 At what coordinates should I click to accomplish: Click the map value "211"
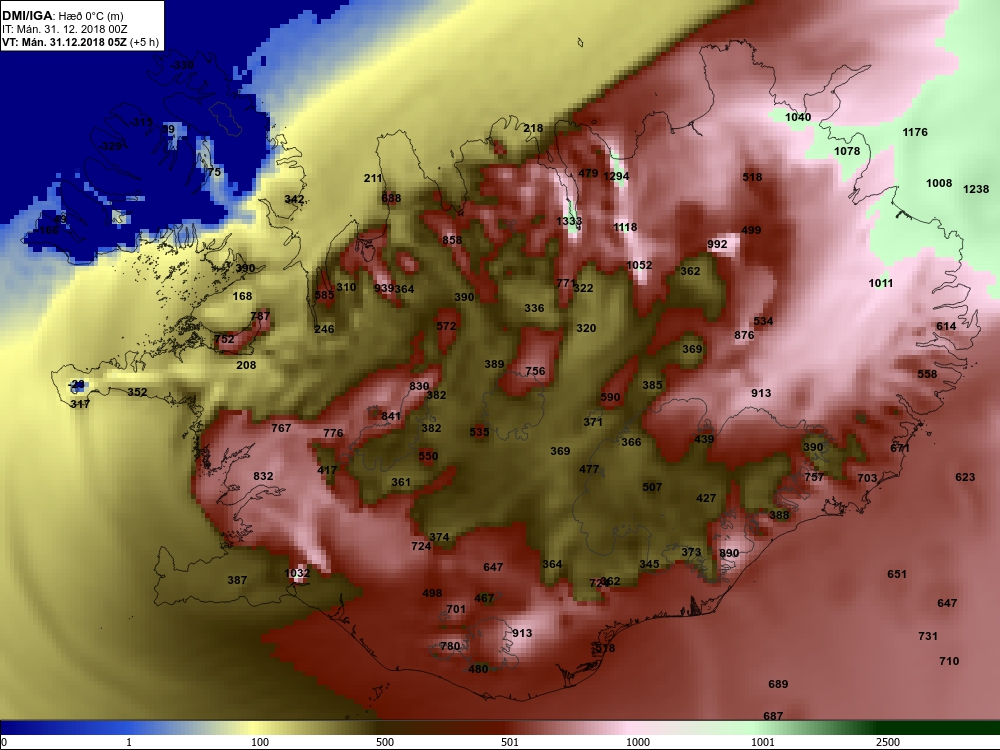[372, 178]
